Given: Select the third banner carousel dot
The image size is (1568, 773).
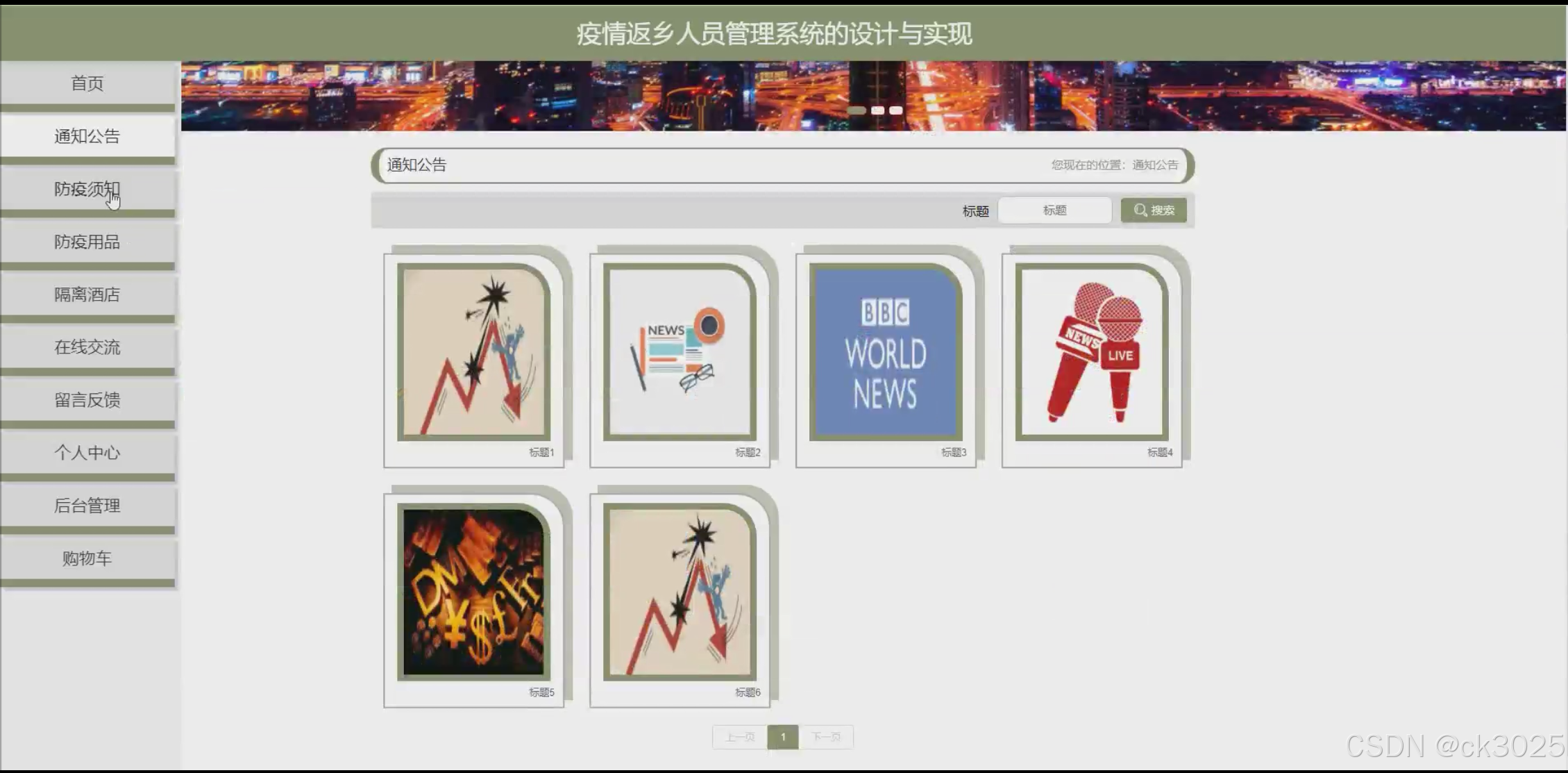Looking at the screenshot, I should [896, 110].
